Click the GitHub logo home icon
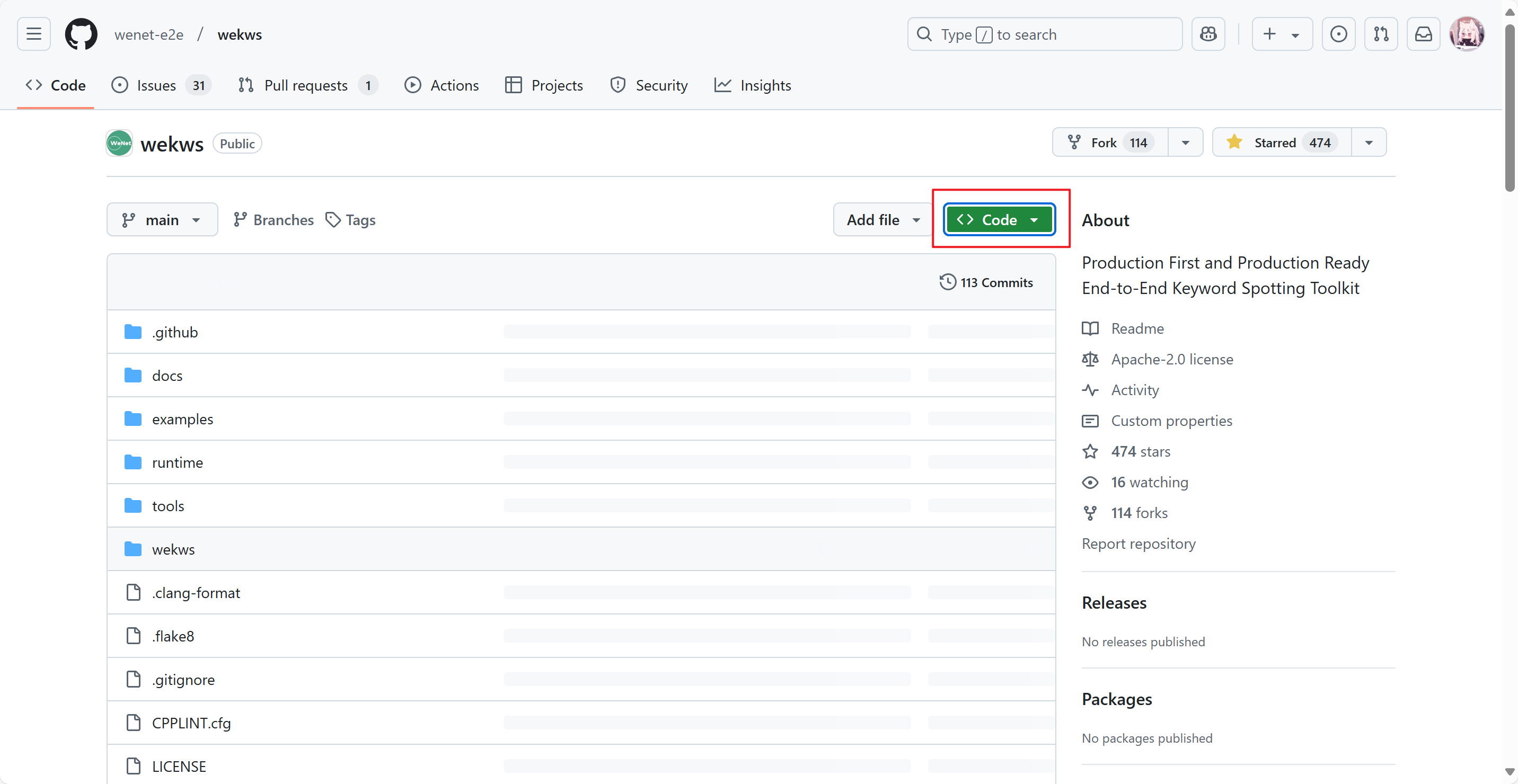This screenshot has width=1518, height=784. (81, 34)
